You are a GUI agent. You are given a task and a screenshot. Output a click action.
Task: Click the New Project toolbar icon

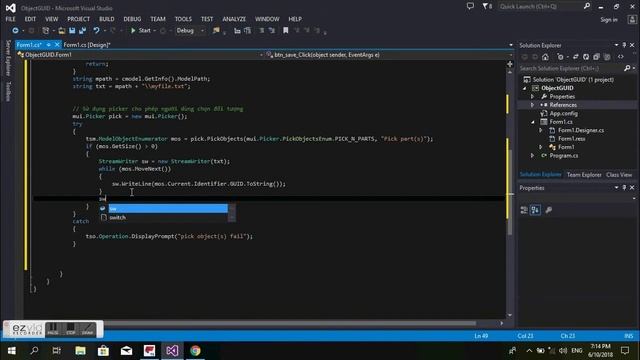click(46, 31)
